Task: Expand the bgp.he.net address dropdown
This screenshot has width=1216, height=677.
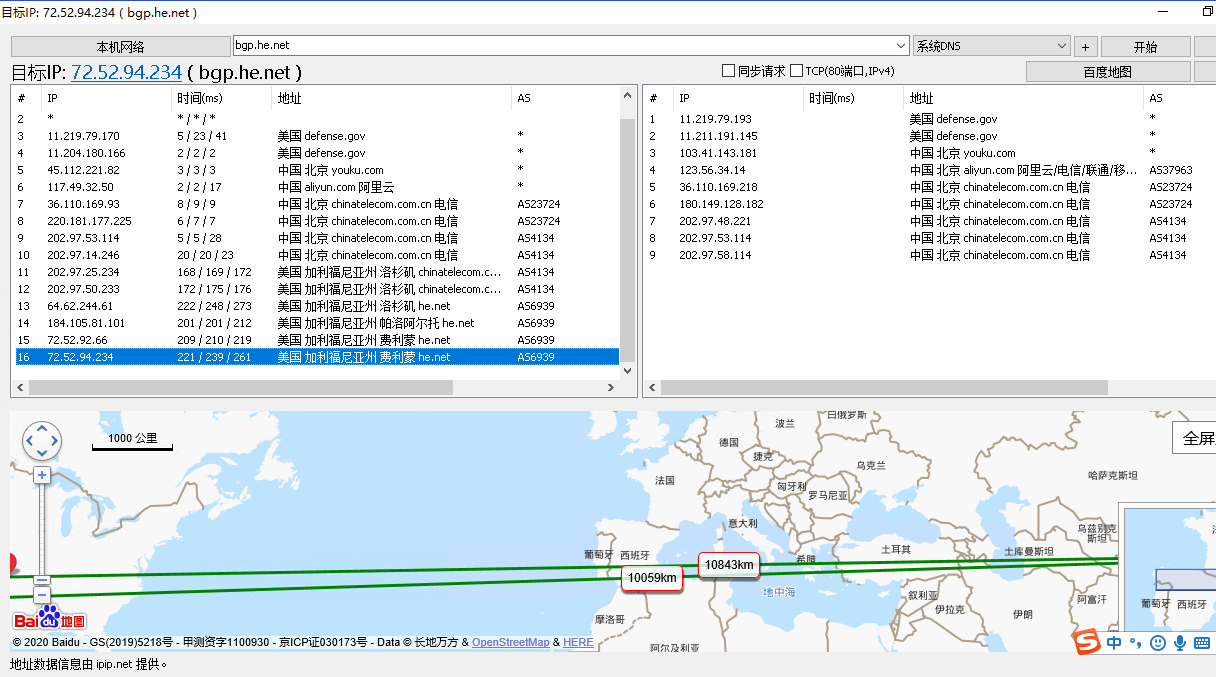Action: click(x=901, y=46)
